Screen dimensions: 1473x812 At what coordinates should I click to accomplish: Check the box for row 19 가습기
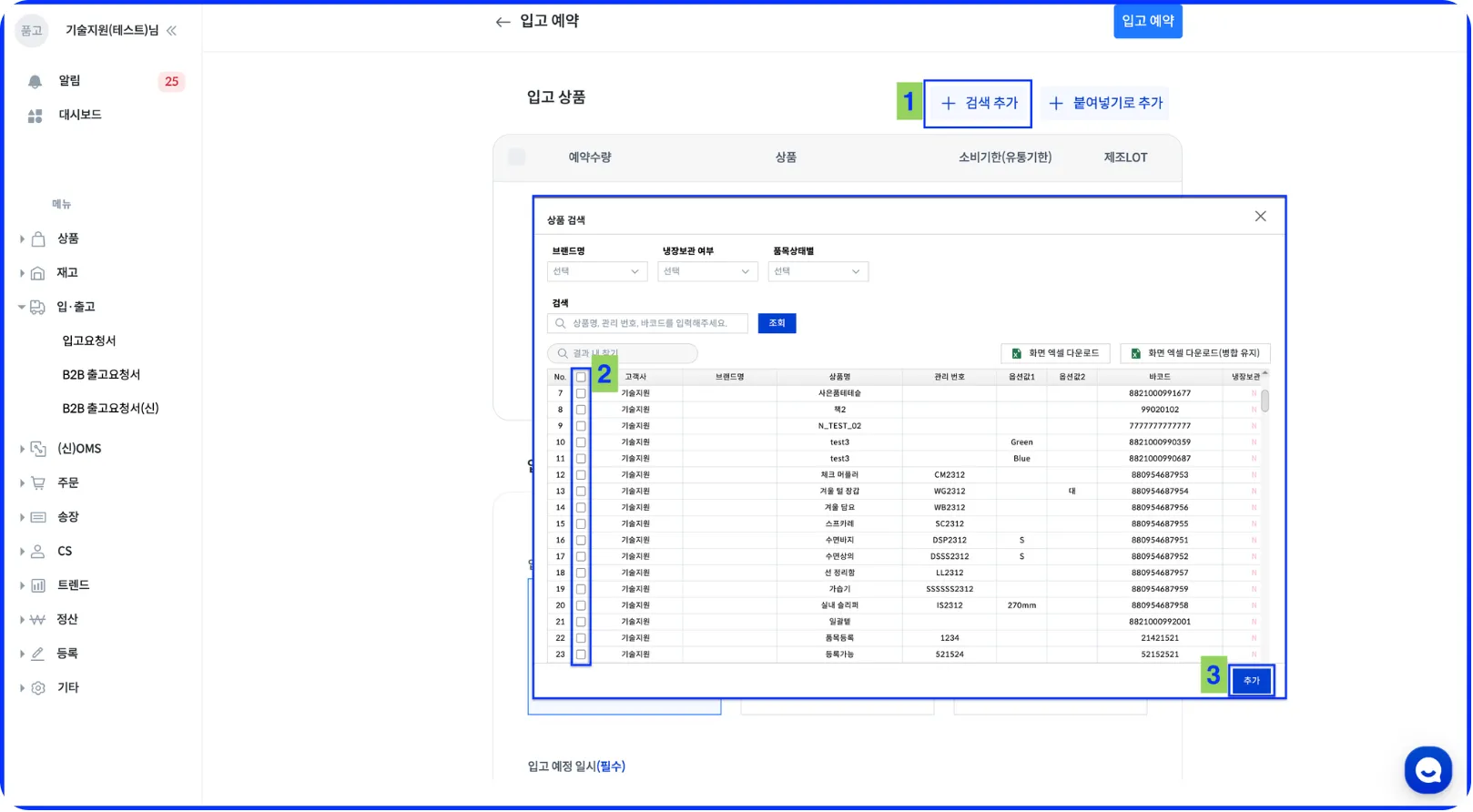click(x=581, y=589)
